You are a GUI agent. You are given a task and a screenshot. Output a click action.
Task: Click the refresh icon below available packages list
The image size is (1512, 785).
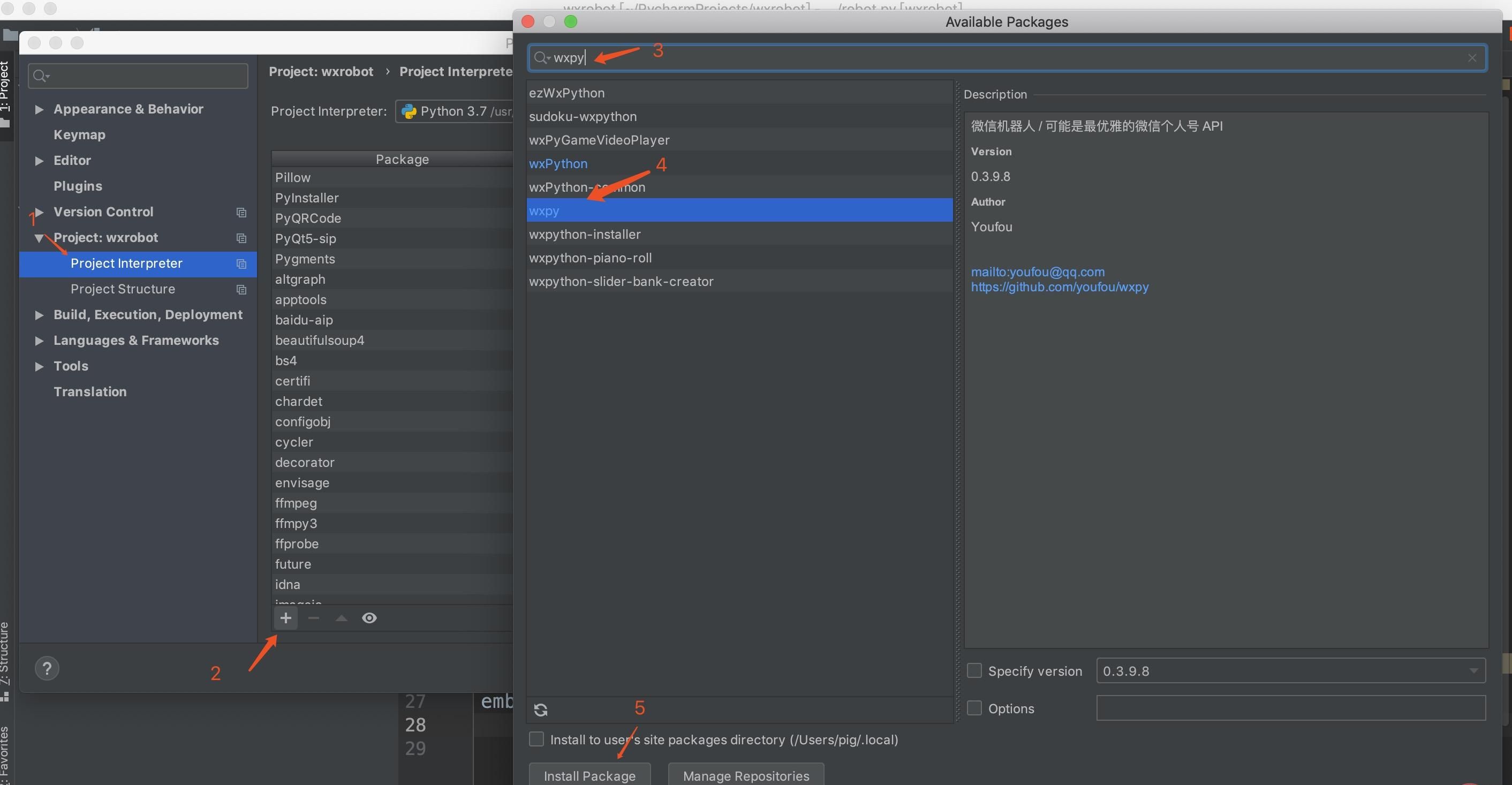coord(541,710)
